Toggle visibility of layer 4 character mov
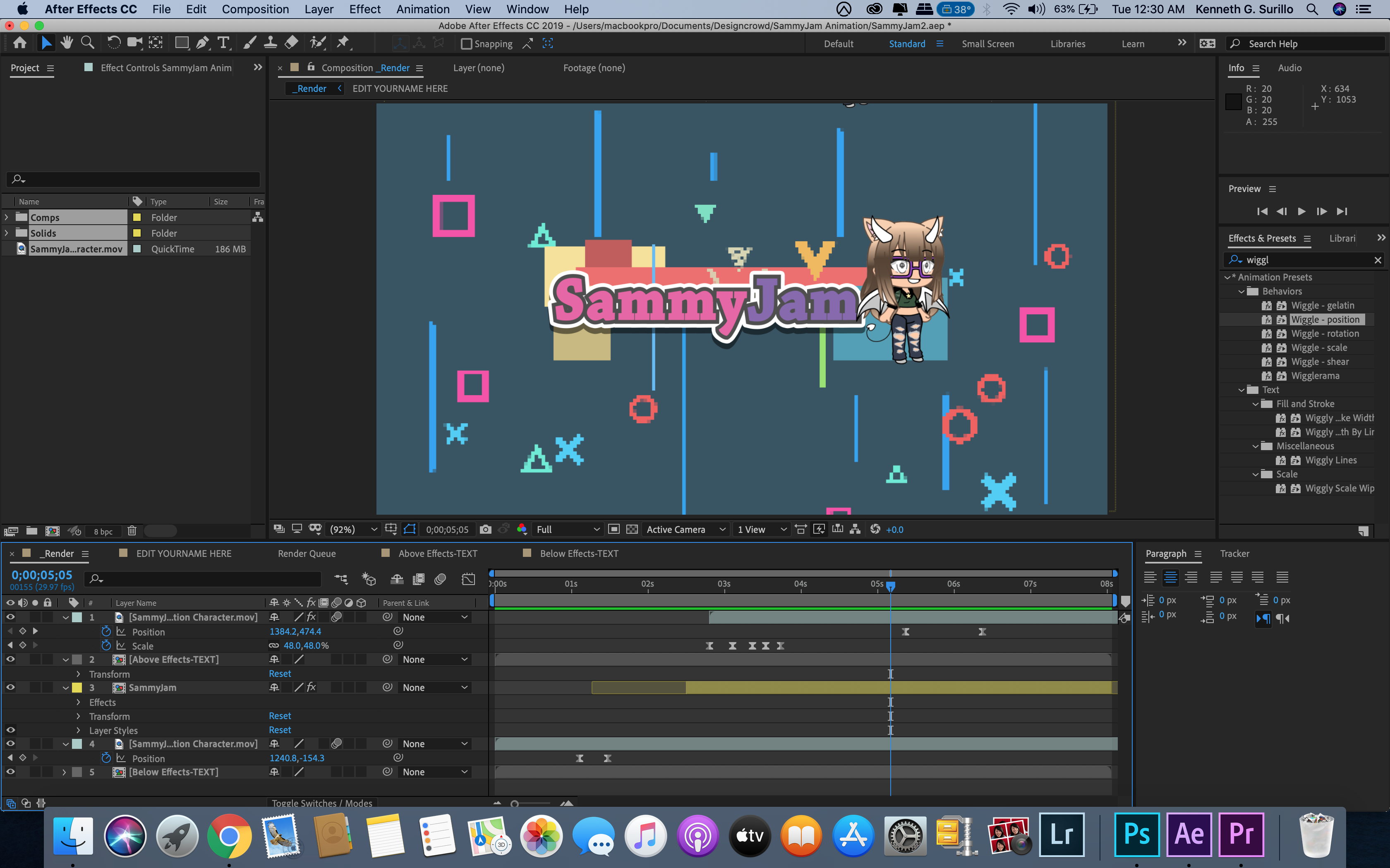 (x=10, y=743)
